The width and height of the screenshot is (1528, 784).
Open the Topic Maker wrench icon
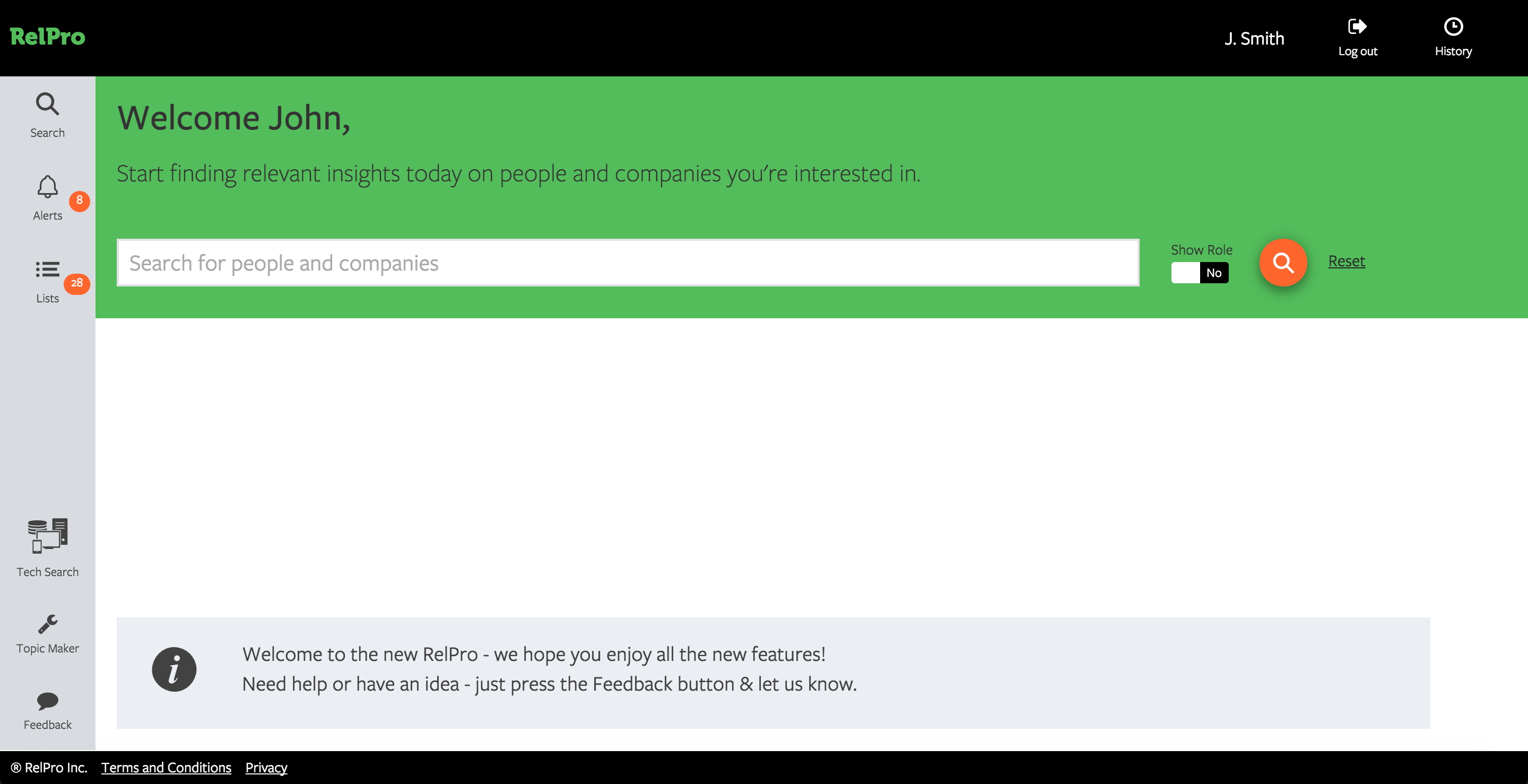click(47, 624)
